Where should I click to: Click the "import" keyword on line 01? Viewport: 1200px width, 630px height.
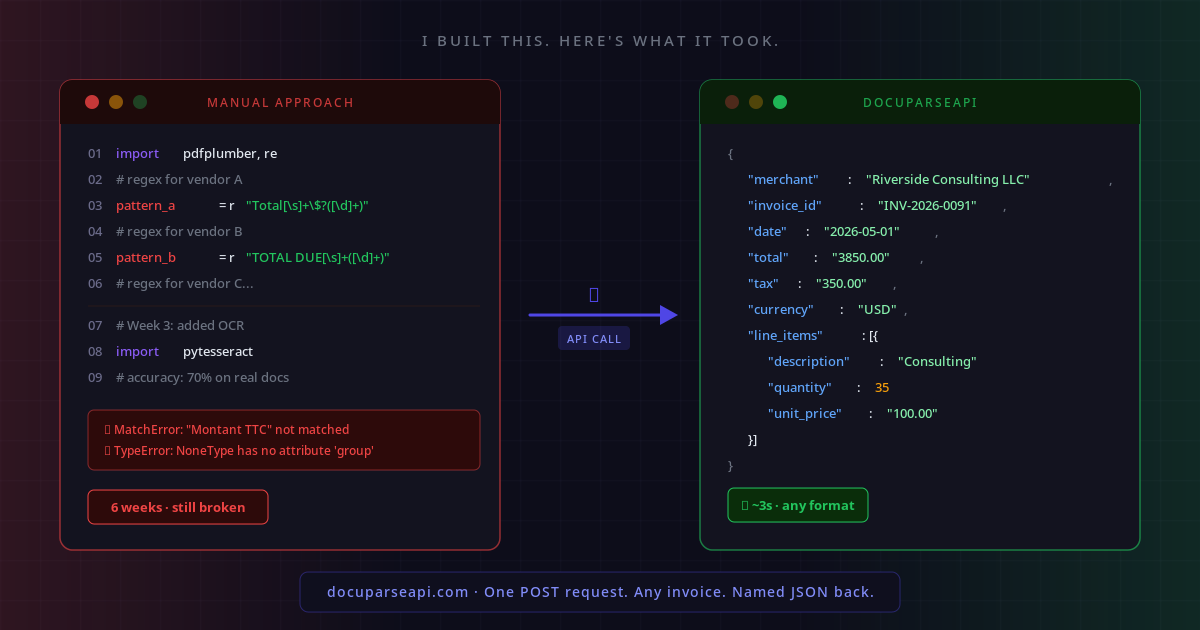[137, 154]
